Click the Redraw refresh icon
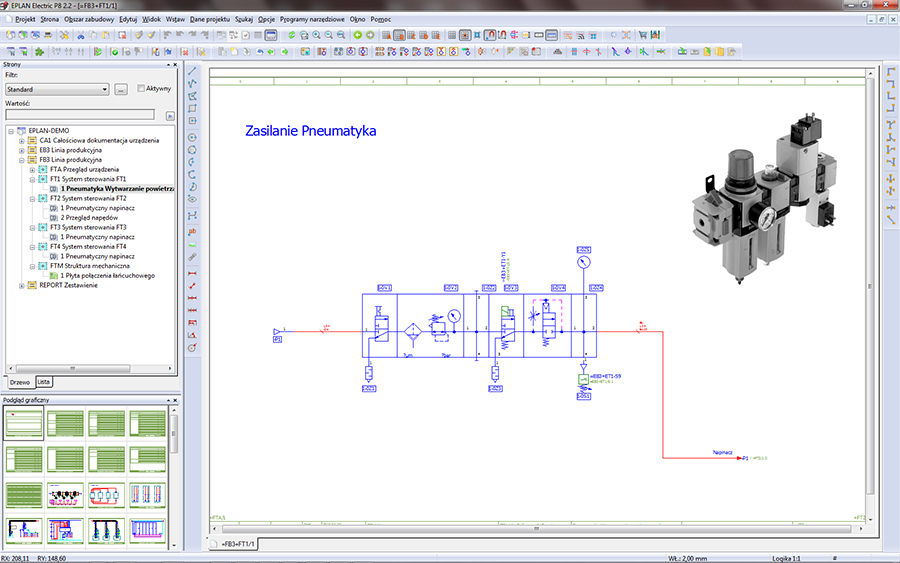Image resolution: width=900 pixels, height=563 pixels. click(x=292, y=36)
